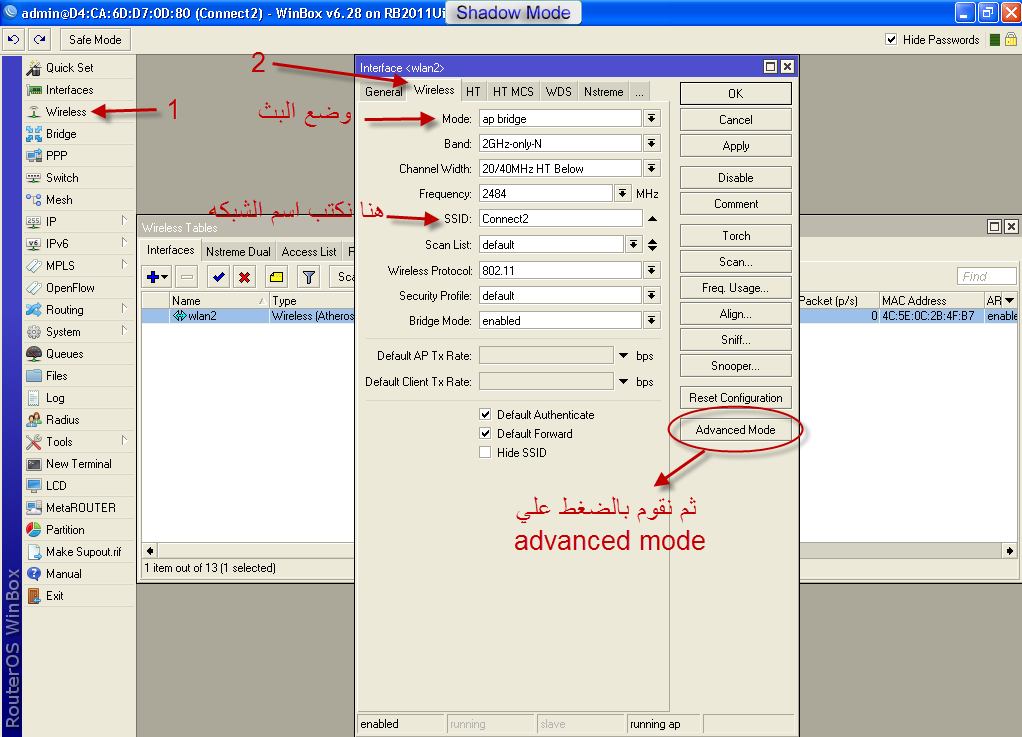Click the left scroll arrow in Wireless Tables
Image resolution: width=1022 pixels, height=737 pixels.
[x=150, y=551]
